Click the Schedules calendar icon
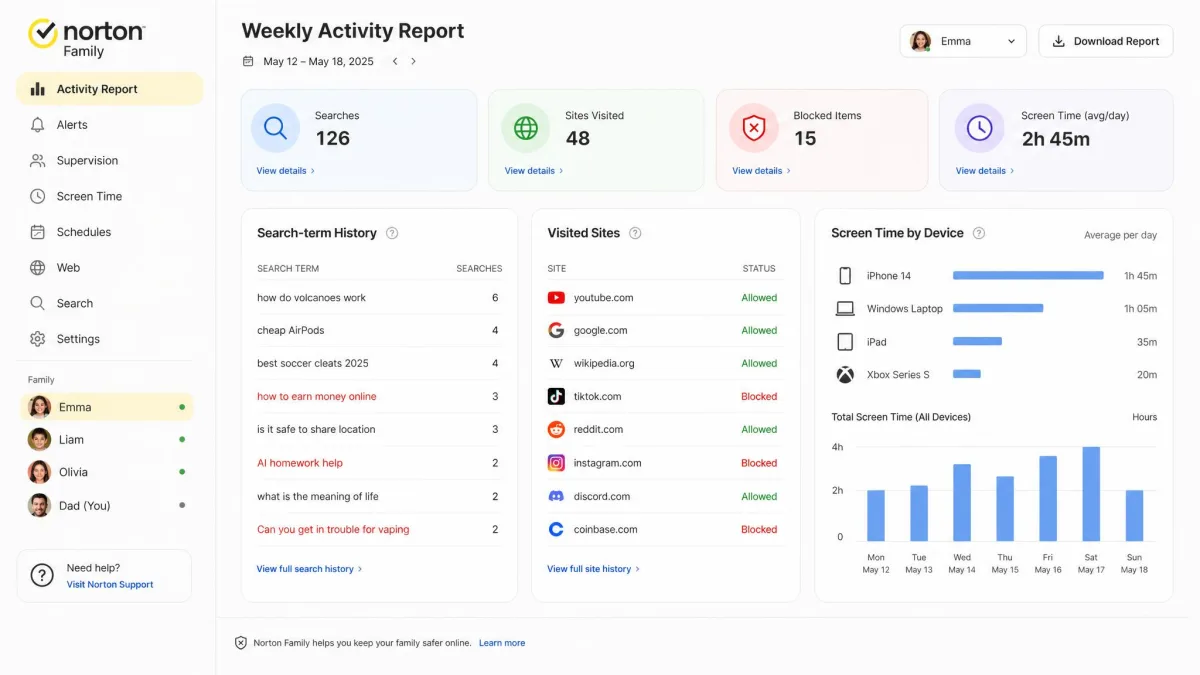Screen dimensions: 1200x675 point(38,232)
